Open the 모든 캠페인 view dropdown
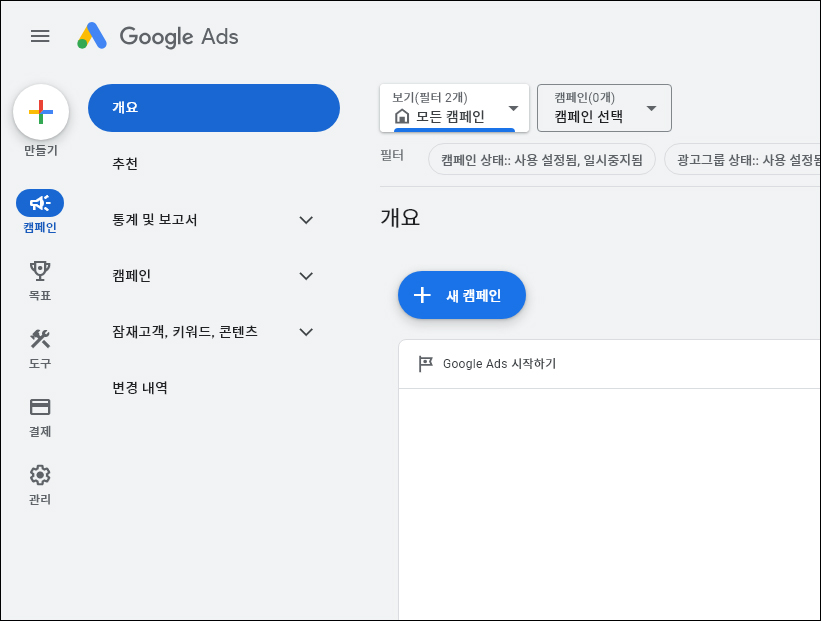Viewport: 821px width, 621px height. 455,108
